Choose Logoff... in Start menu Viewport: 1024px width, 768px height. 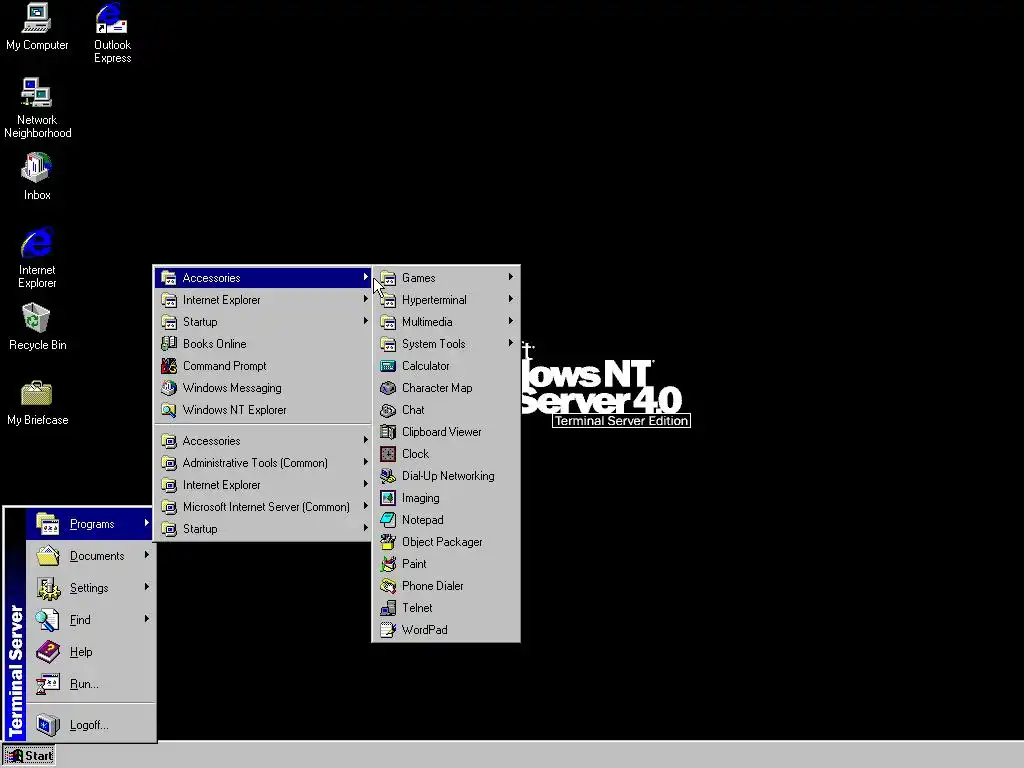tap(90, 725)
